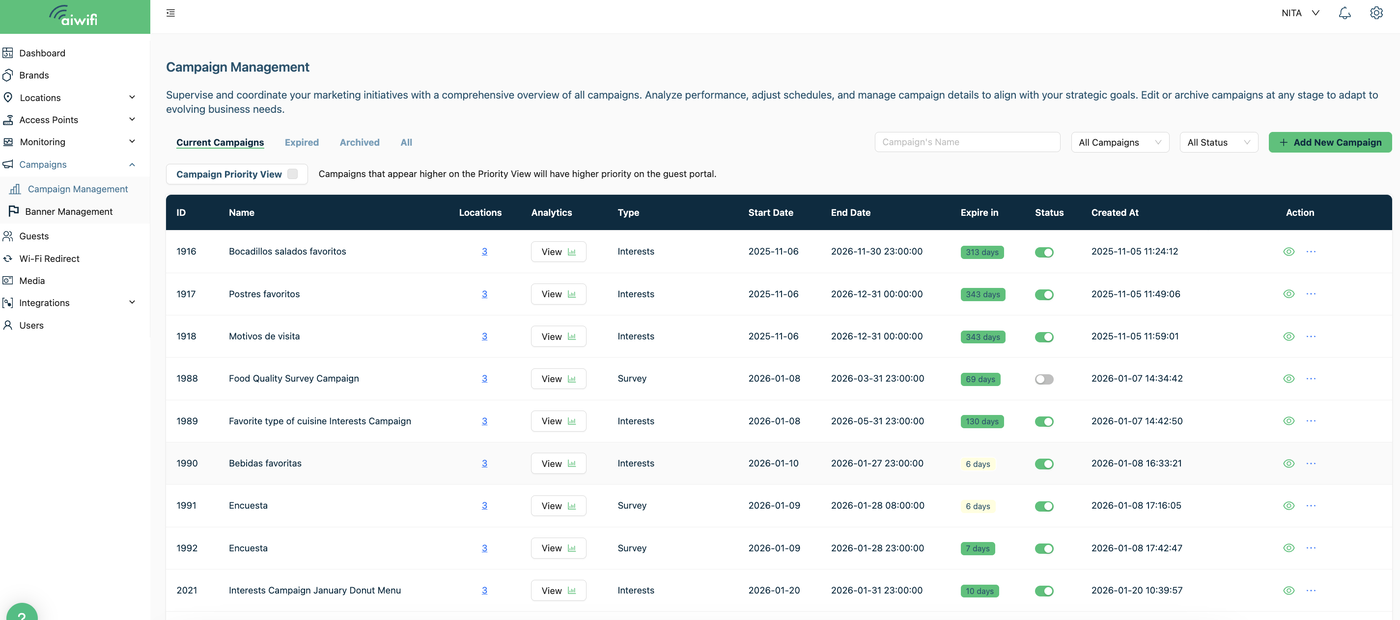The width and height of the screenshot is (1400, 620).
Task: Open the settings gear icon
Action: coord(1376,13)
